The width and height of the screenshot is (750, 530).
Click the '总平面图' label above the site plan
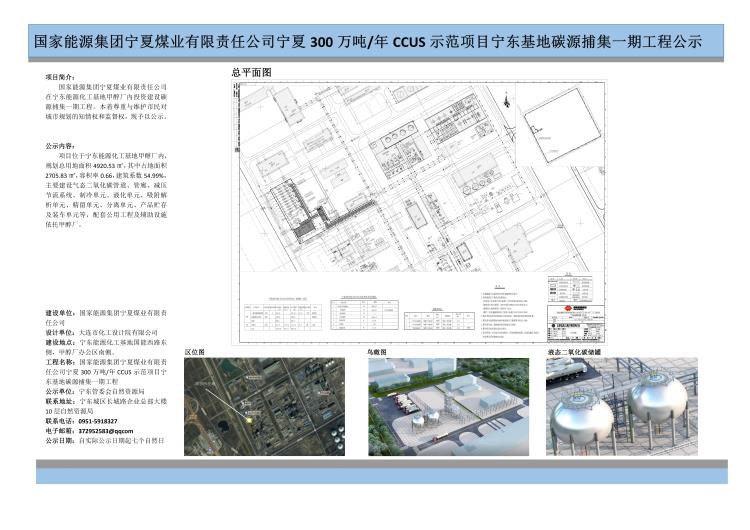click(252, 72)
